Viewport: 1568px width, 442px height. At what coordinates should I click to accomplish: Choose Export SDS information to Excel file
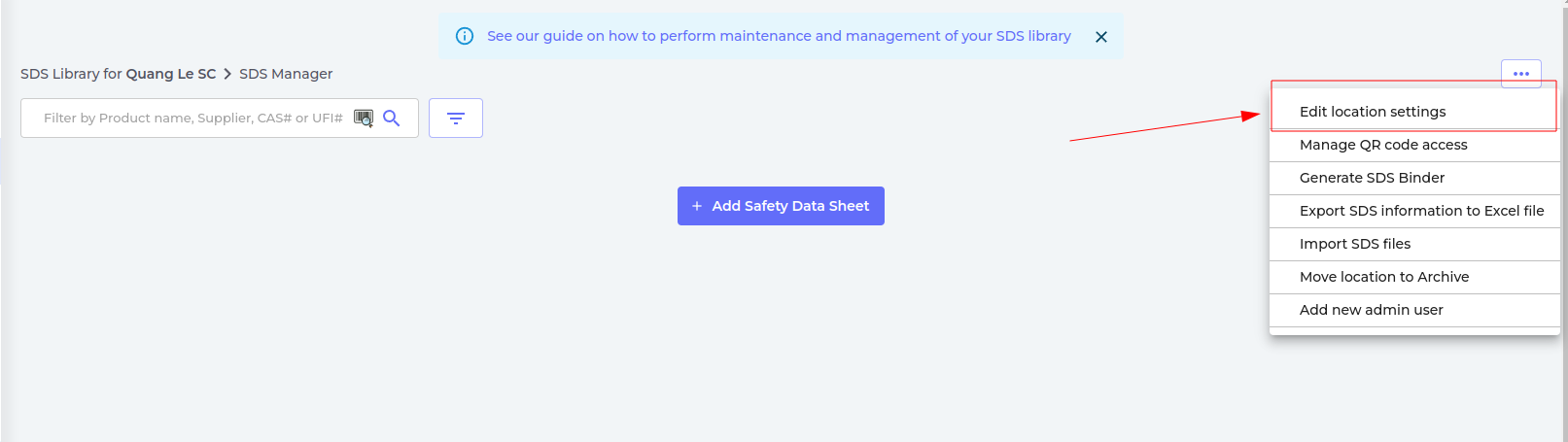coord(1420,211)
